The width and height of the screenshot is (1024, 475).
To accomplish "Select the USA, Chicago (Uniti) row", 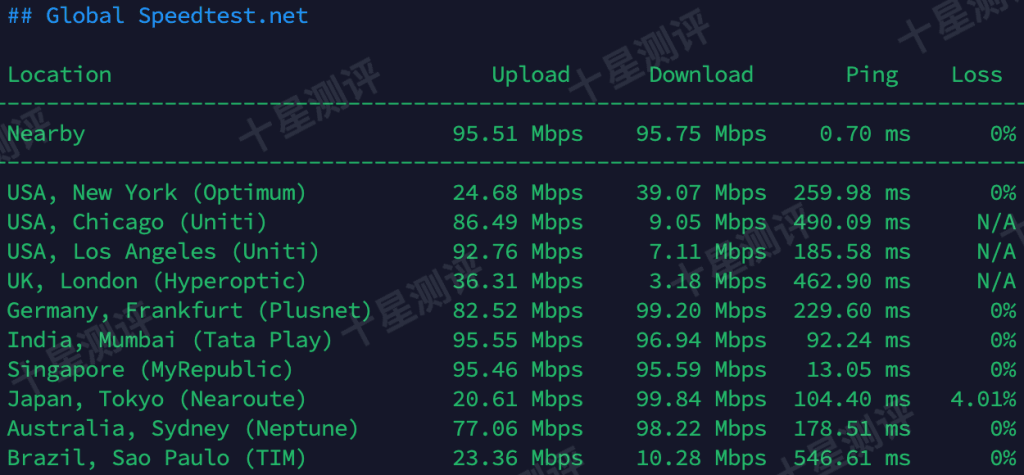I will (x=137, y=222).
